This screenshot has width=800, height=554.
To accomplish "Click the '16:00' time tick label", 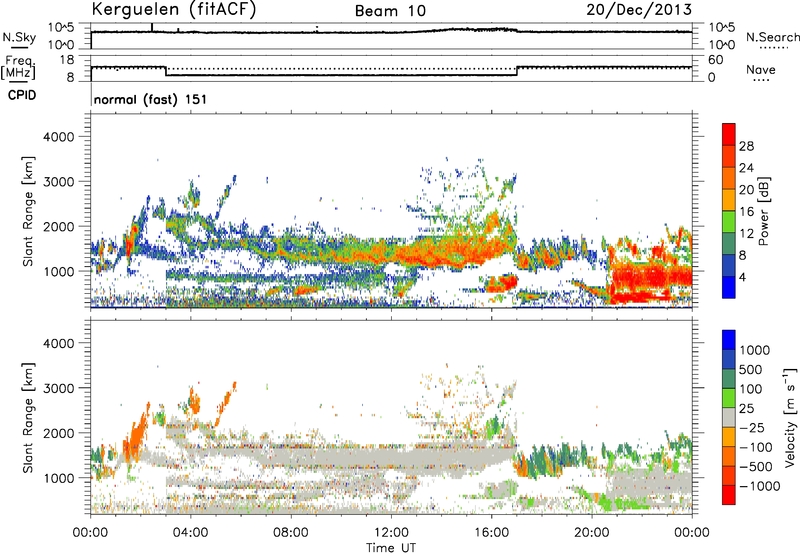I will (492, 533).
